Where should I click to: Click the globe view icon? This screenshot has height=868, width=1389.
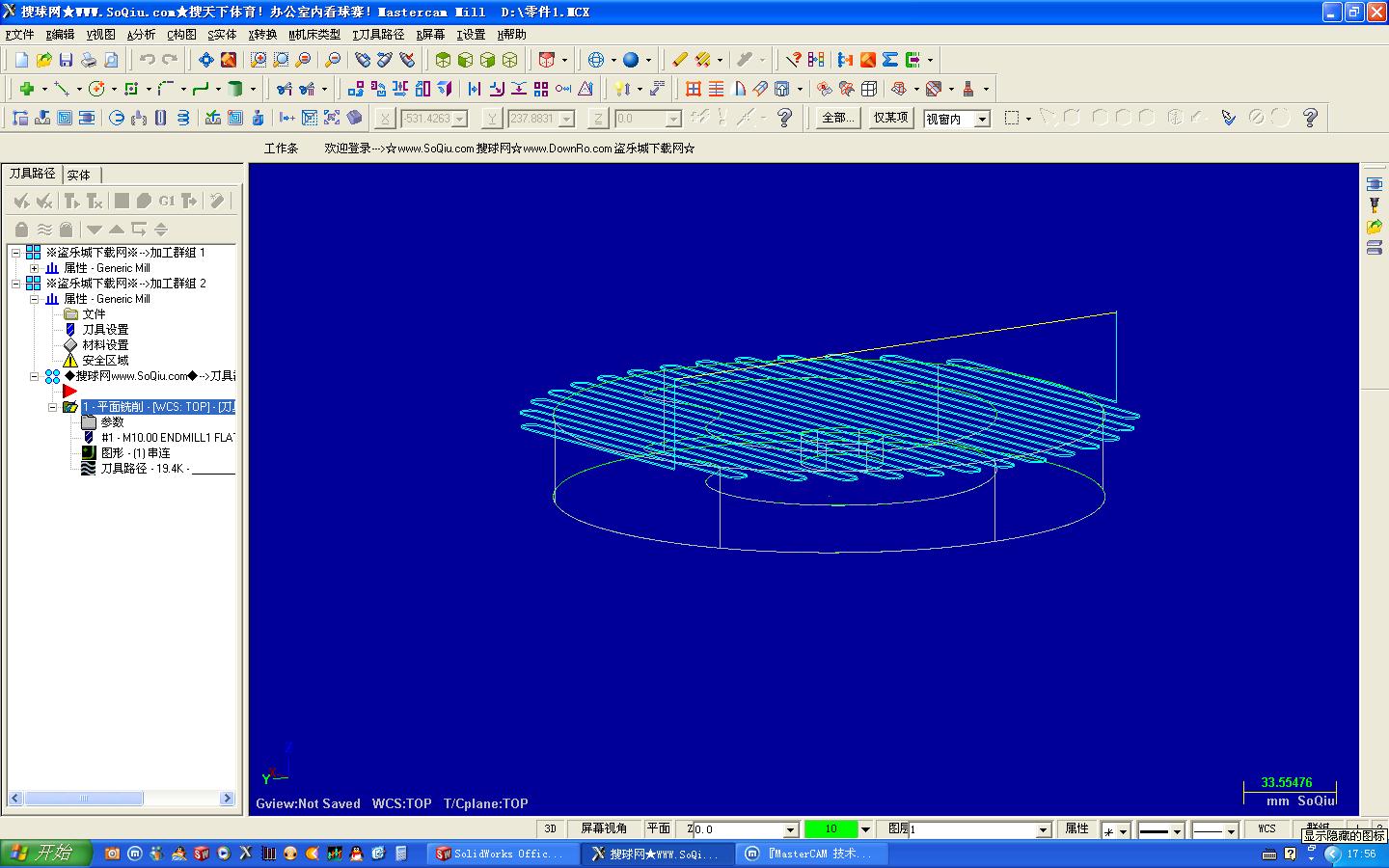tap(596, 60)
